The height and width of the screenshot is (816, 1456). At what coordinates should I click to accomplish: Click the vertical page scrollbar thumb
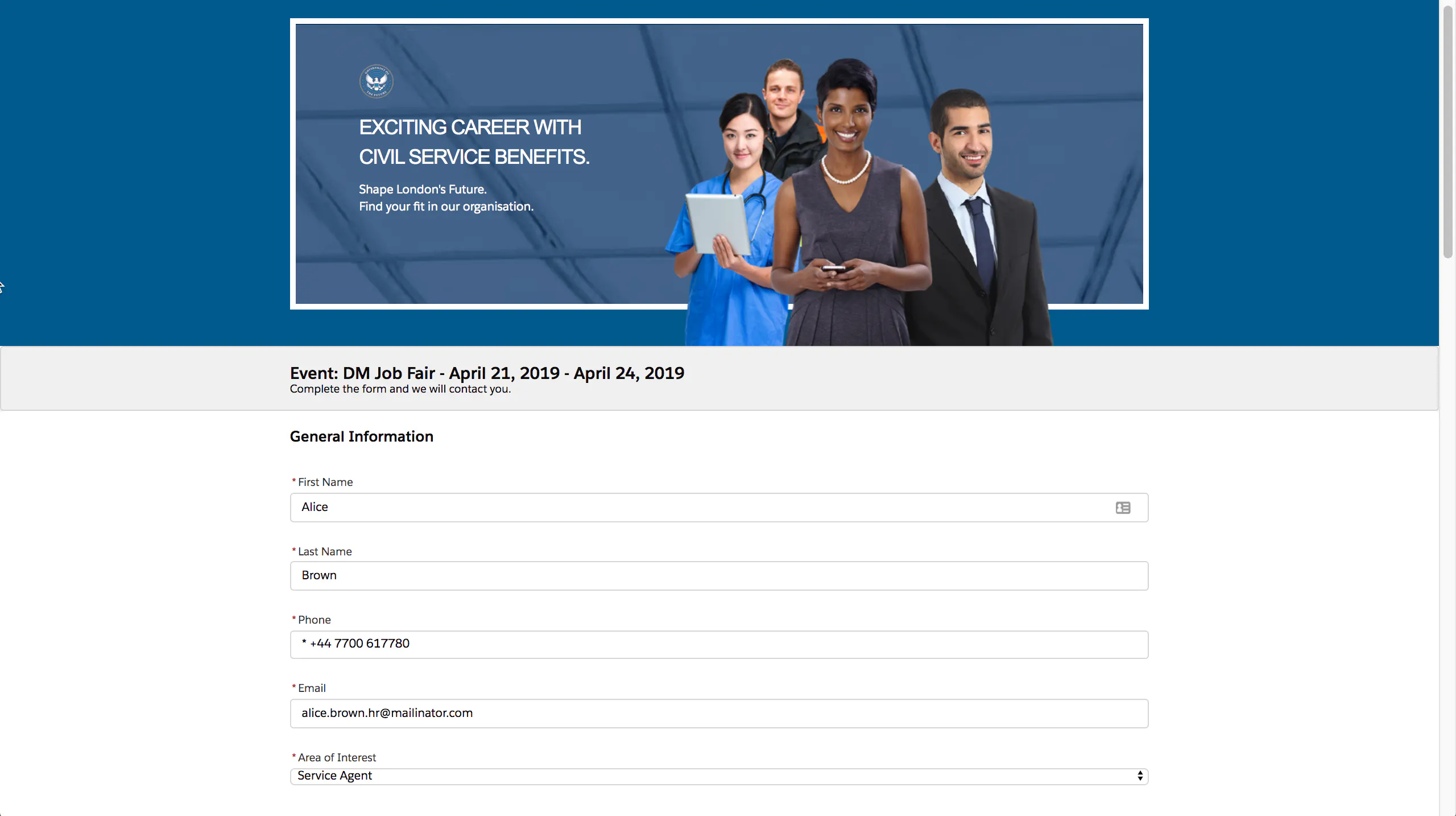tap(1448, 131)
